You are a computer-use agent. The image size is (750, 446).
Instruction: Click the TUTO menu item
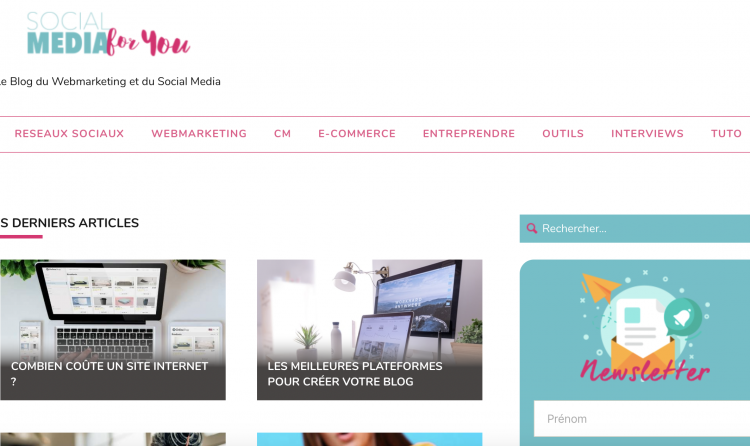(726, 134)
